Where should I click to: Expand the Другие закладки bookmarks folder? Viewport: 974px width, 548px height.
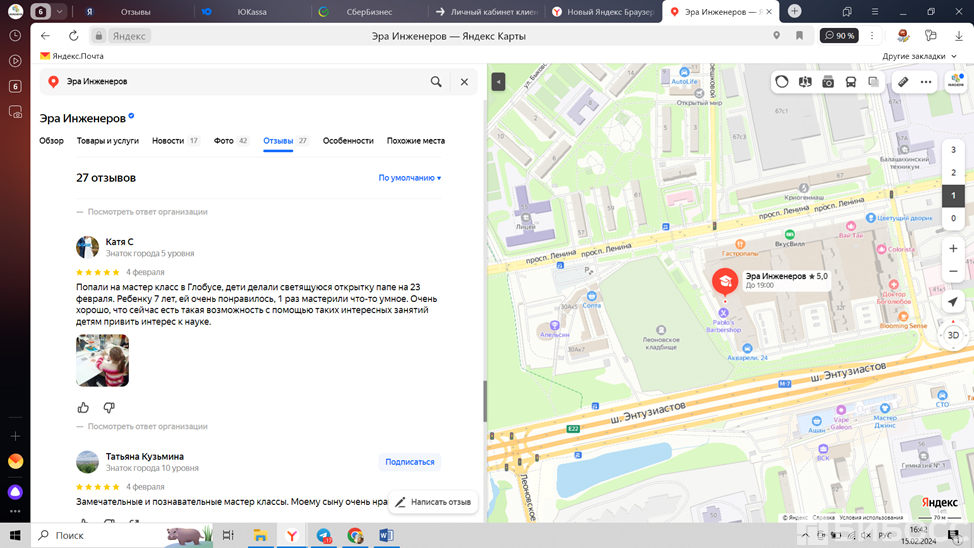tap(919, 56)
